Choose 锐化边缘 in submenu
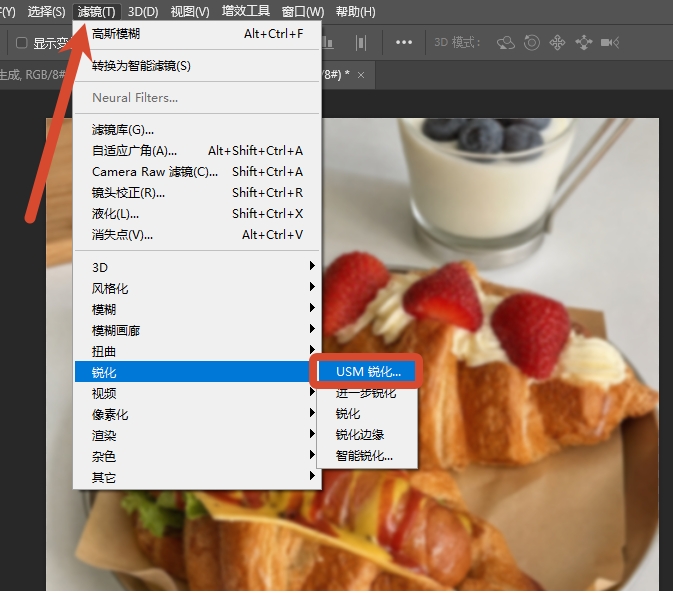 pos(367,435)
